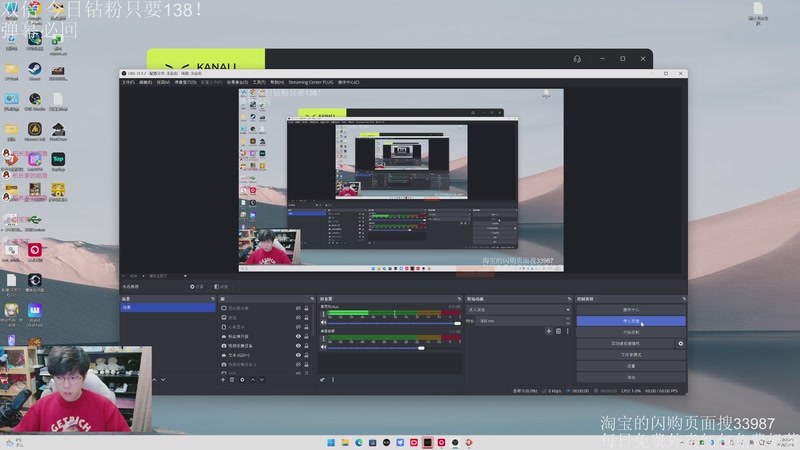800x450 pixels.
Task: Add a scene transition with the plus icon
Action: pyautogui.click(x=549, y=331)
